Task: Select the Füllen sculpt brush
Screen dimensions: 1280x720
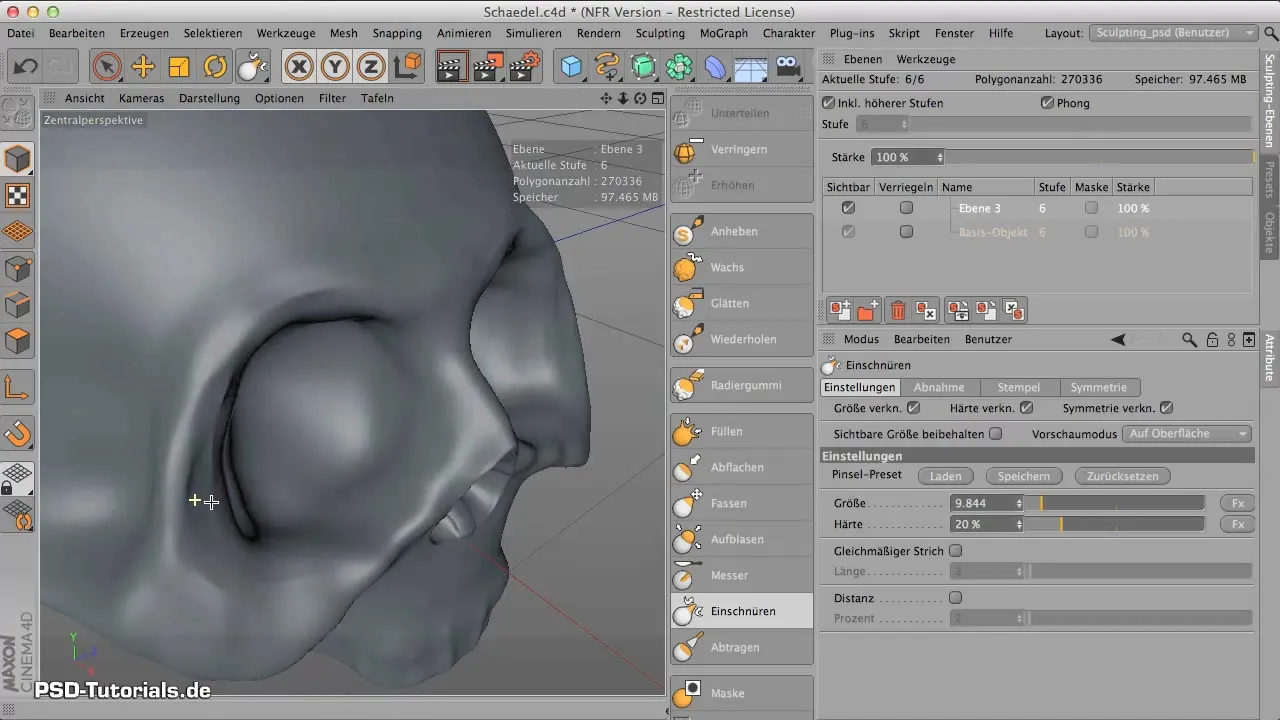Action: pyautogui.click(x=741, y=431)
